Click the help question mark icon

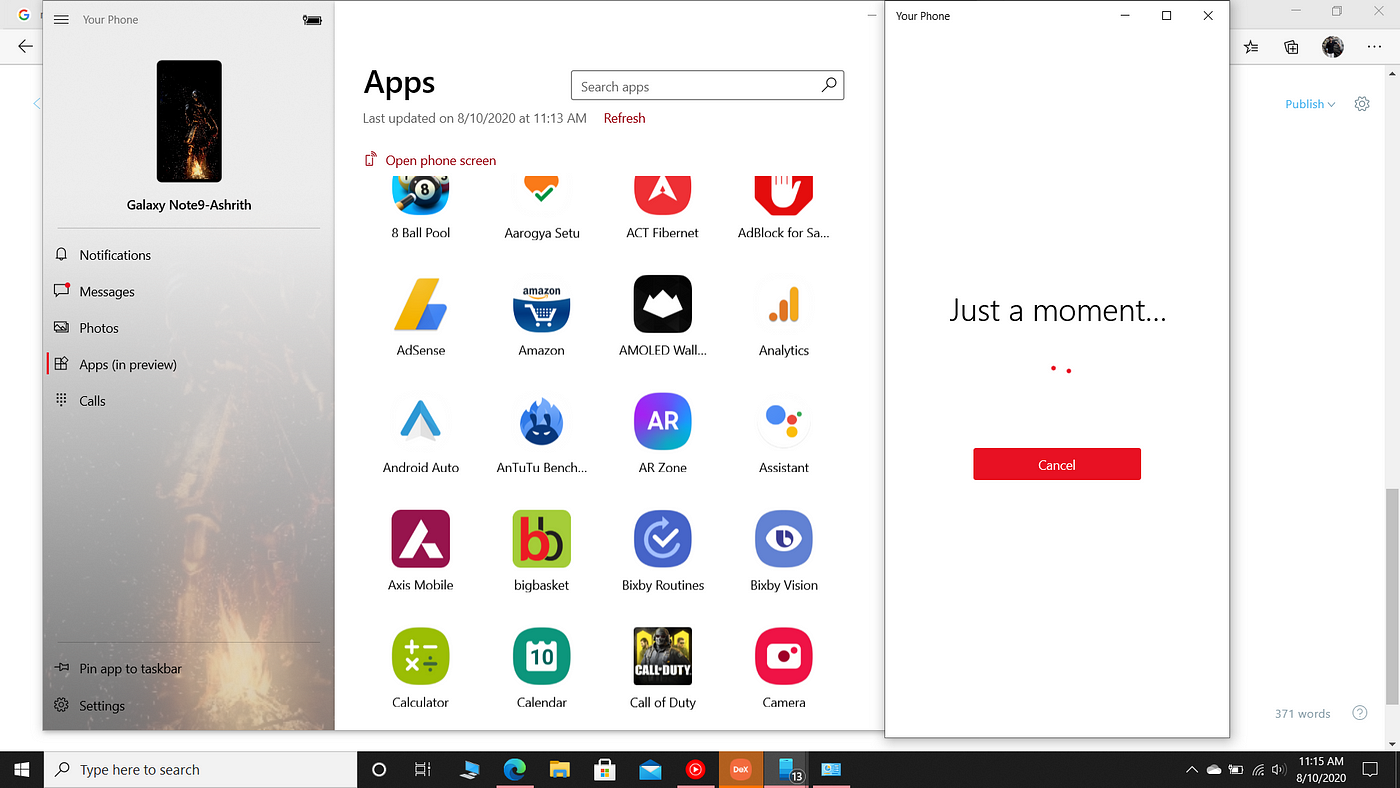point(1359,713)
